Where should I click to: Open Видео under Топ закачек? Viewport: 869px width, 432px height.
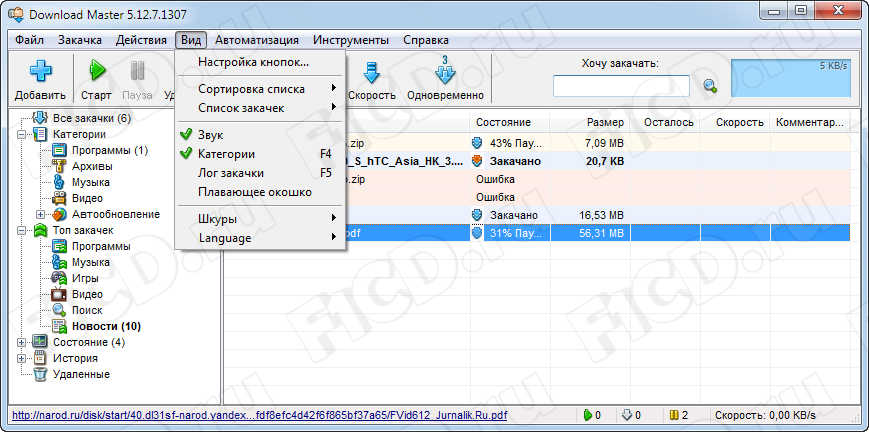87,294
